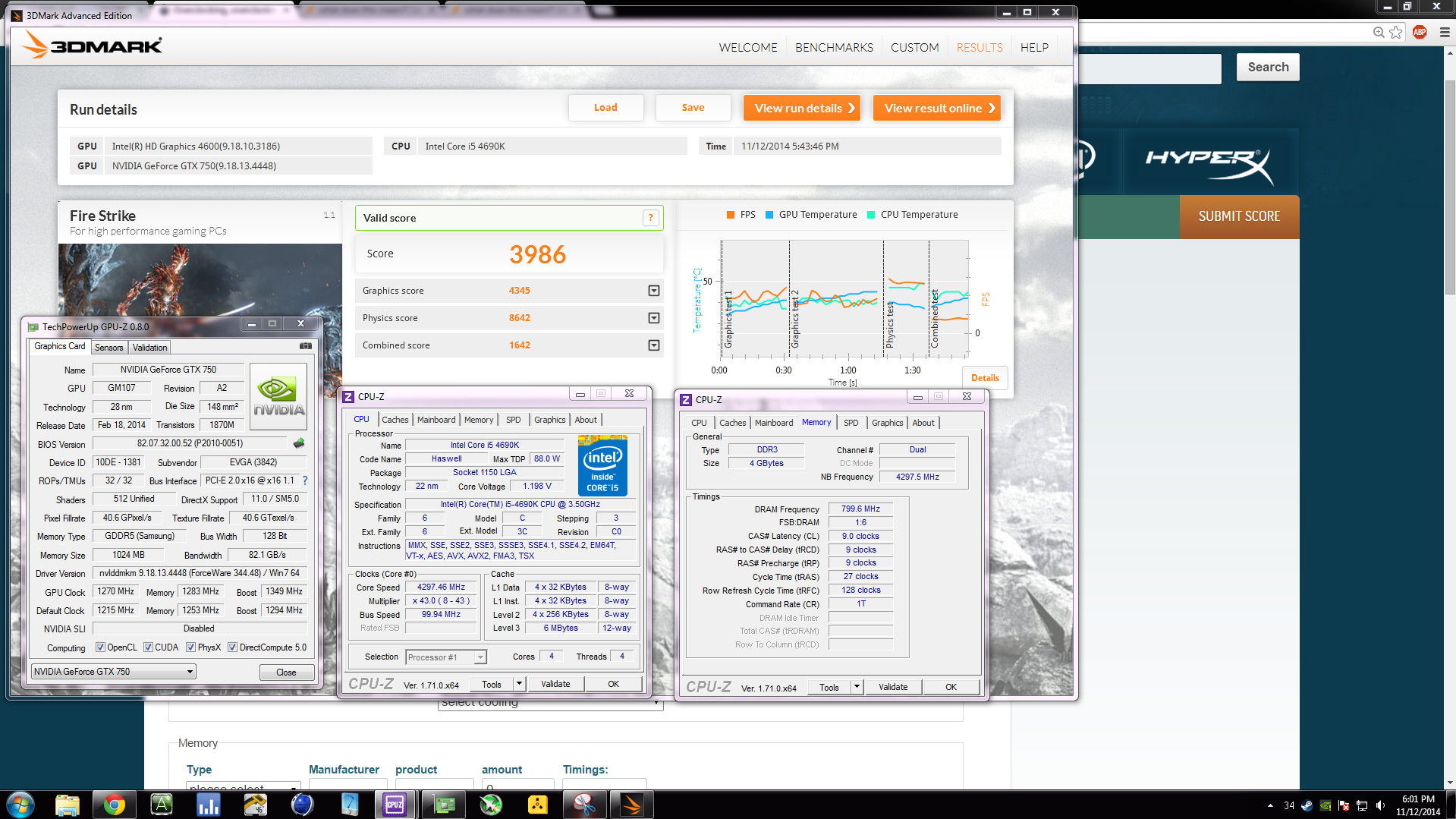This screenshot has height=819, width=1456.
Task: Click the Load button in Run details
Action: [605, 108]
